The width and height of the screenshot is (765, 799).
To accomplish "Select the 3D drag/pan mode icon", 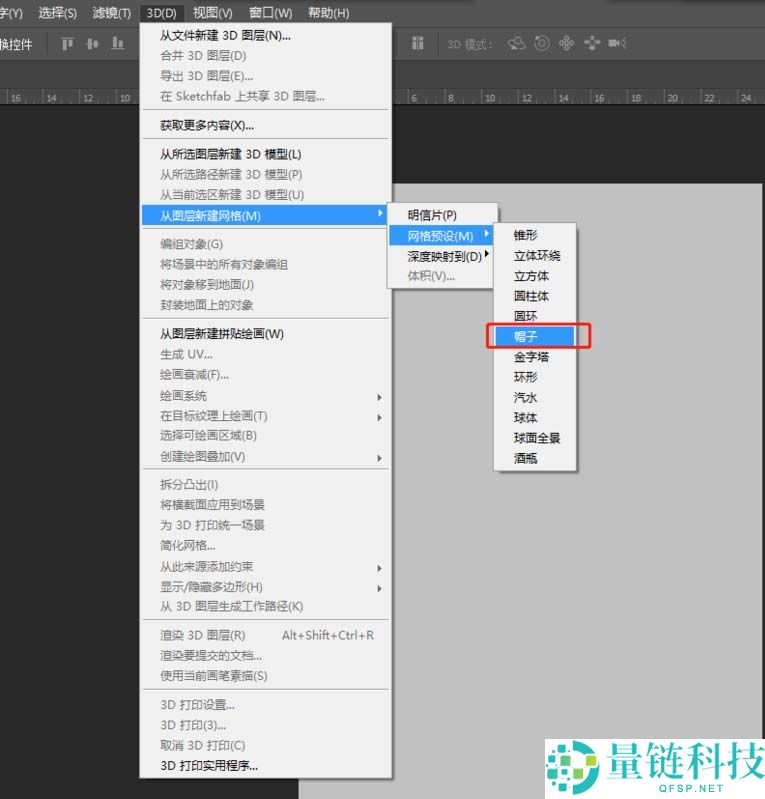I will tap(567, 43).
